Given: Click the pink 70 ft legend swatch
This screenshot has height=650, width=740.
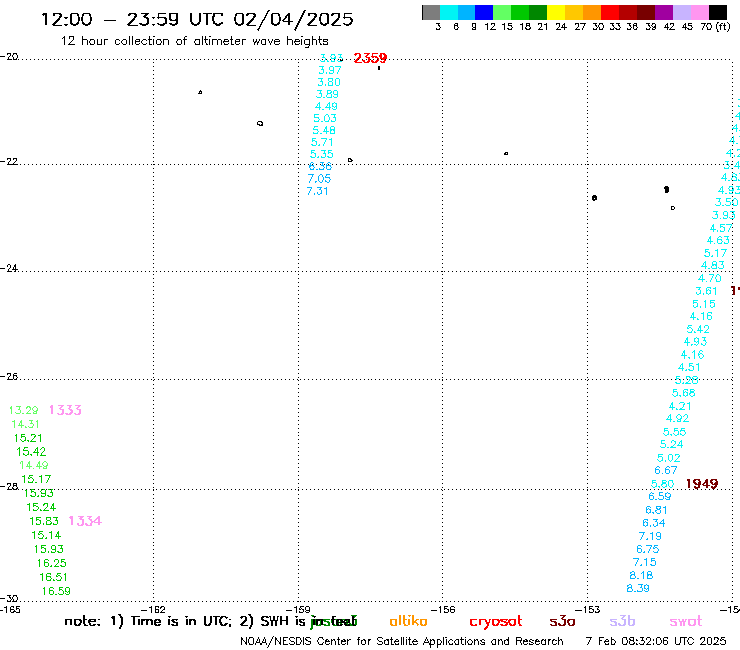Looking at the screenshot, I should [699, 12].
